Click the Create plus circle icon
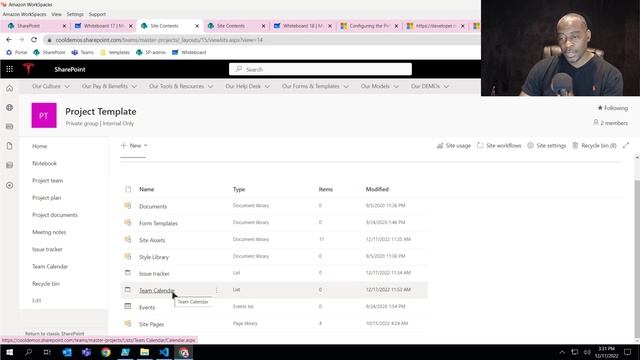This screenshot has width=640, height=360. [9, 185]
